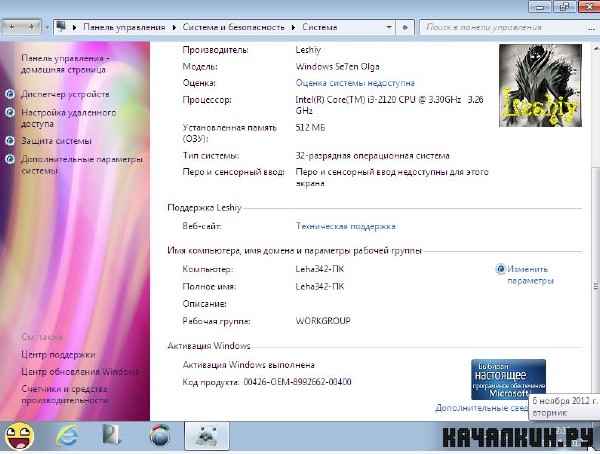The height and width of the screenshot is (454, 600).
Task: Select the Leha342-ПК value in Полное имя row
Action: point(320,286)
